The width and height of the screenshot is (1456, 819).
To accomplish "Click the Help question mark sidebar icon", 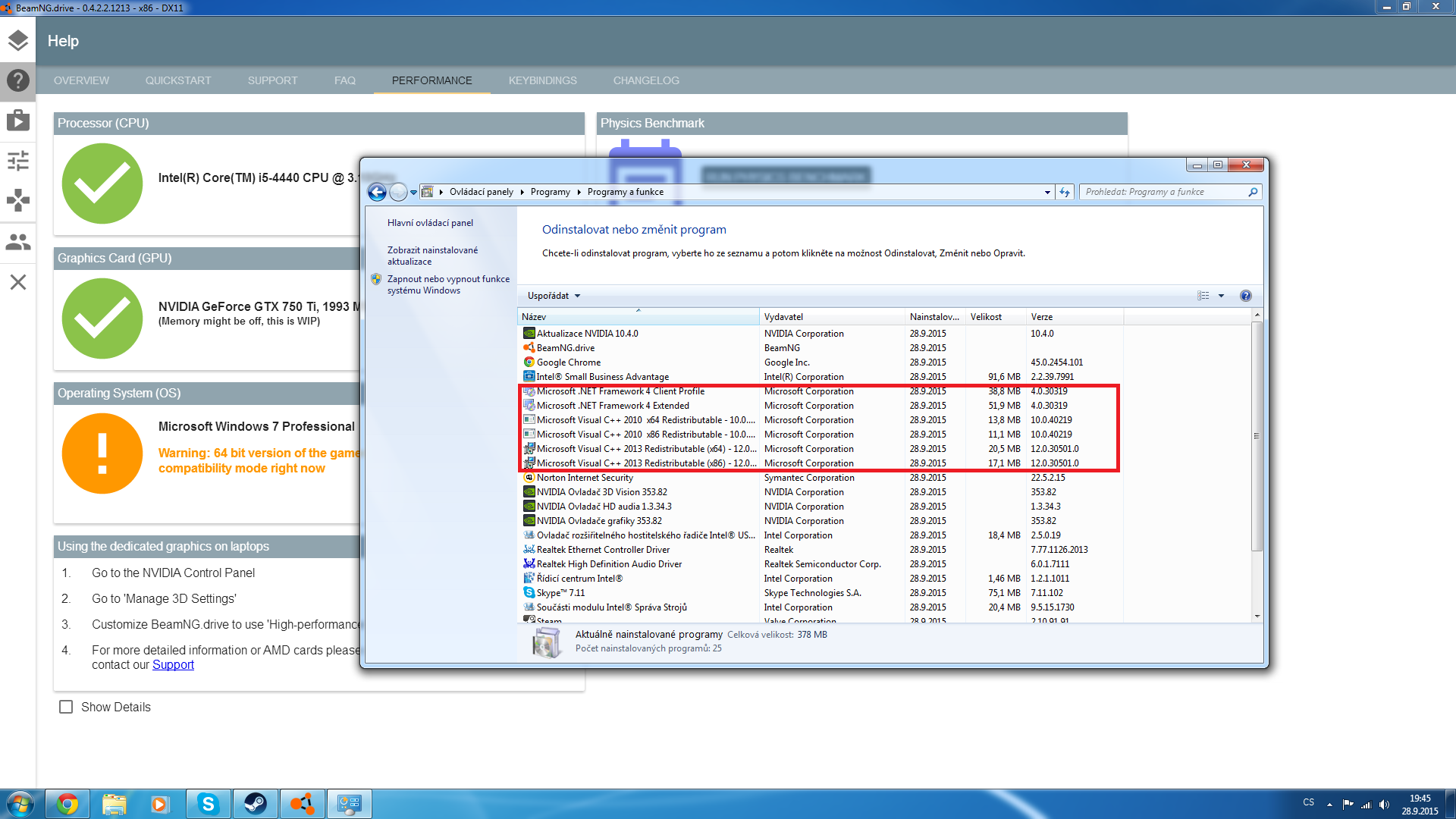I will (18, 80).
